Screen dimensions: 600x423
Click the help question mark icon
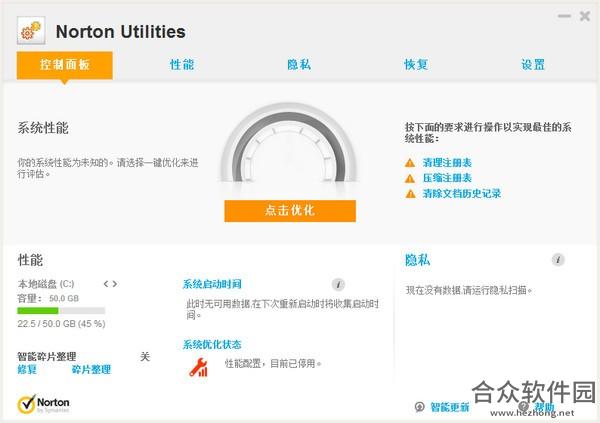[x=523, y=407]
